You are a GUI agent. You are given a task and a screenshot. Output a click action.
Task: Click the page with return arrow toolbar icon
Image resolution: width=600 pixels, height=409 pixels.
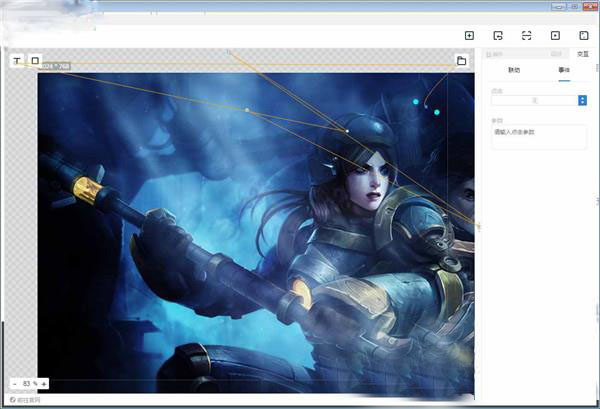point(498,36)
